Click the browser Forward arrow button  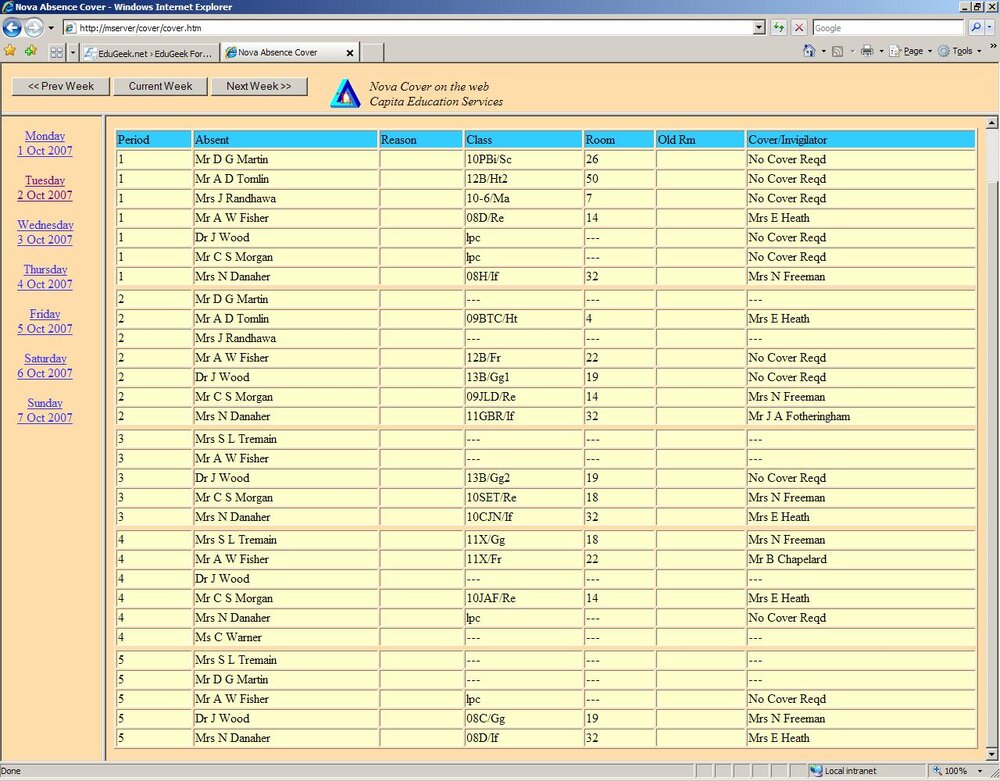[x=33, y=27]
